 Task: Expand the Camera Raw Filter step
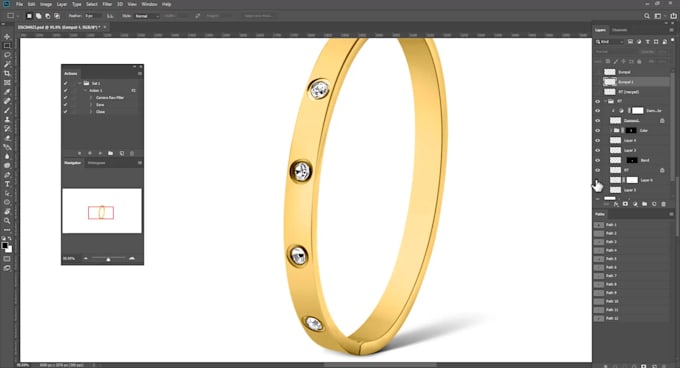91,98
